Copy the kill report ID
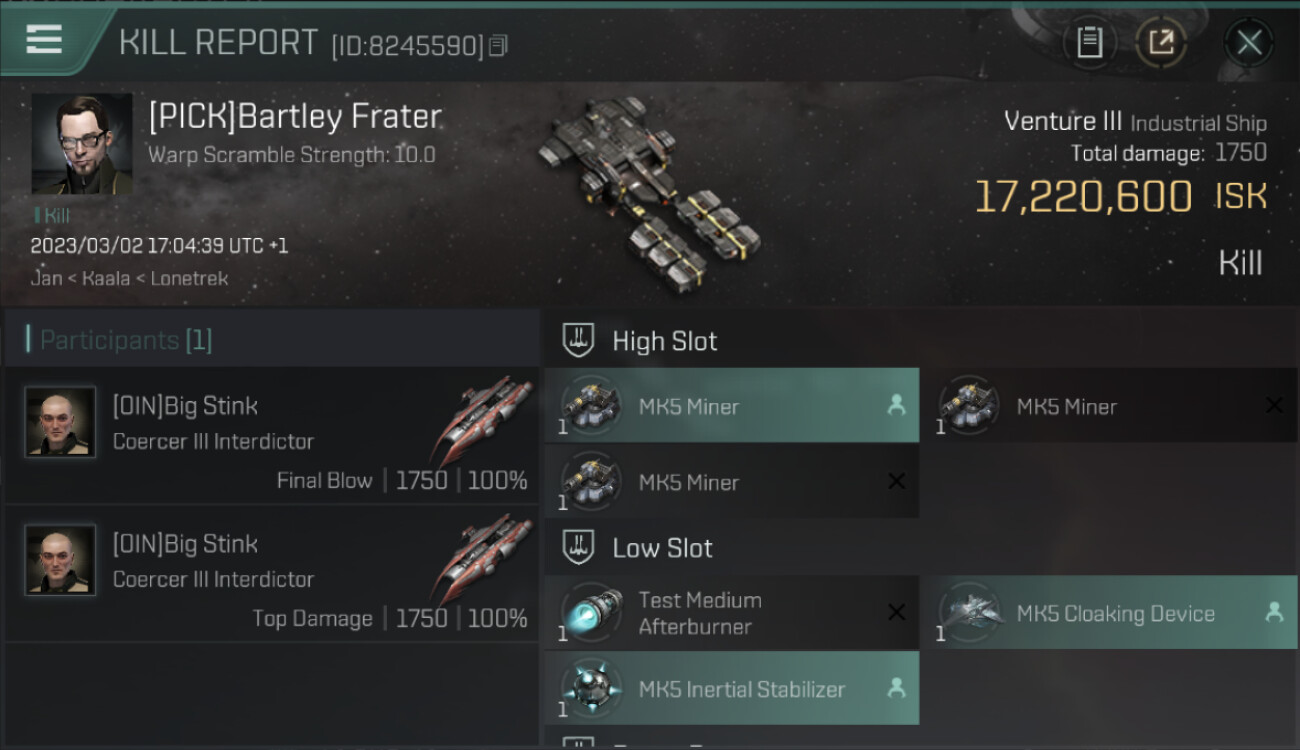 coord(498,45)
